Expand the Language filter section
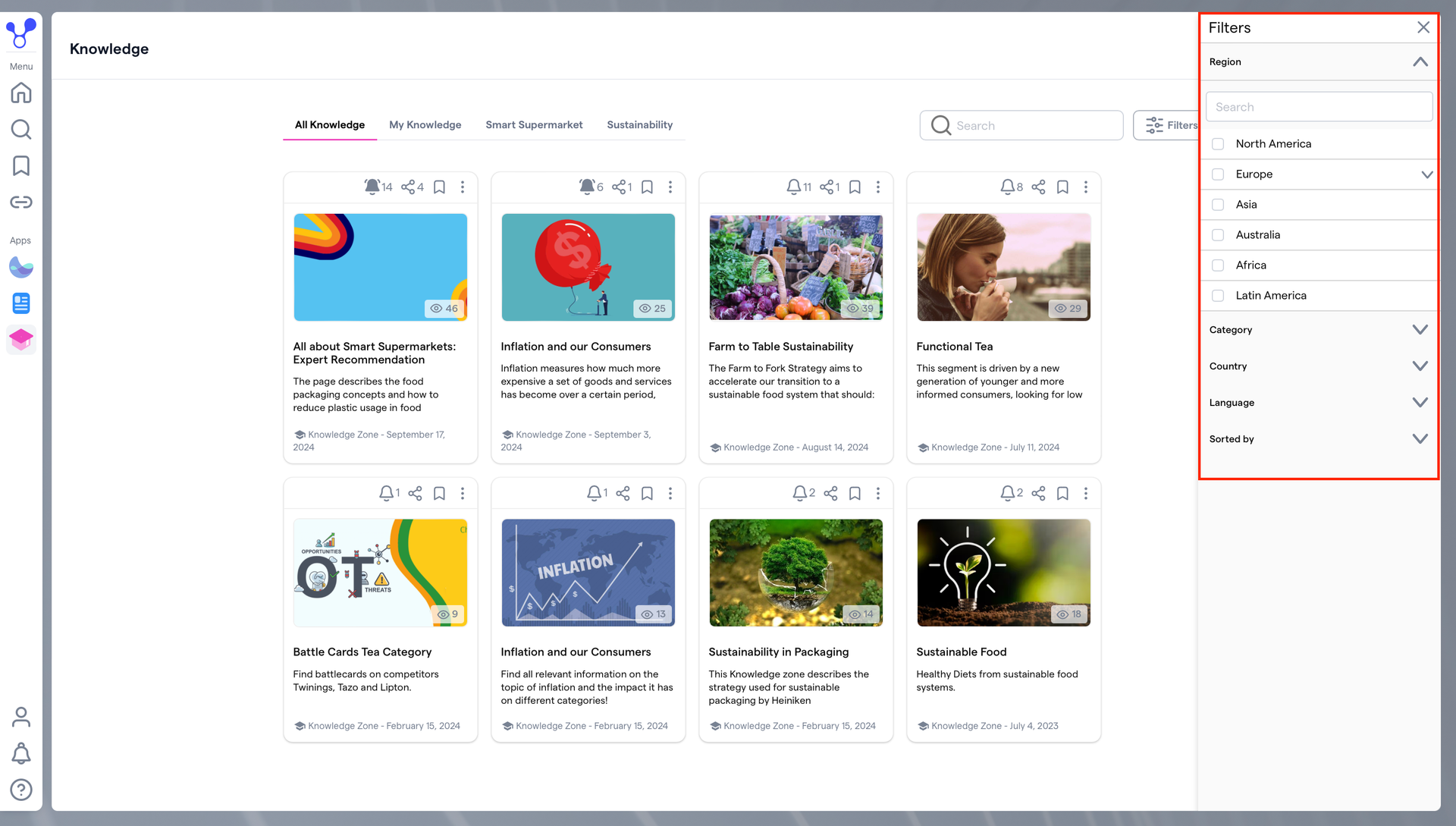This screenshot has width=1456, height=826. click(1420, 402)
